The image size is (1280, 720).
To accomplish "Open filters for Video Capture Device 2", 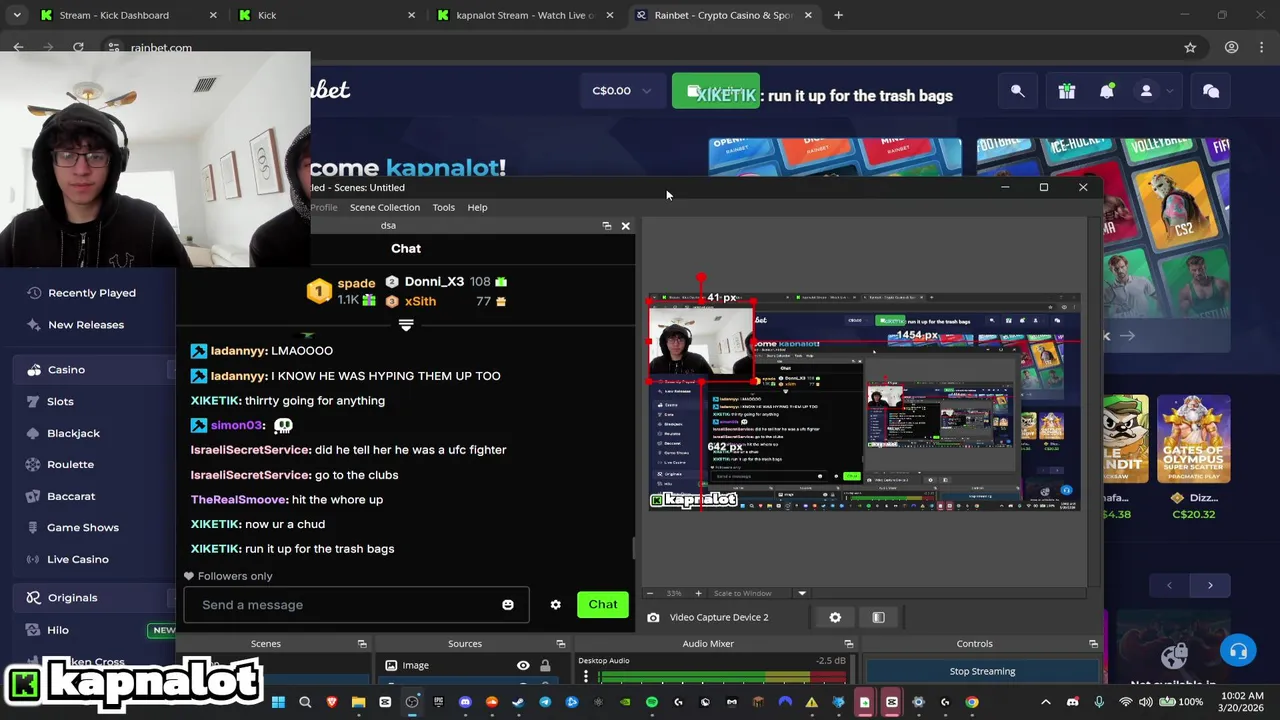I will (879, 617).
